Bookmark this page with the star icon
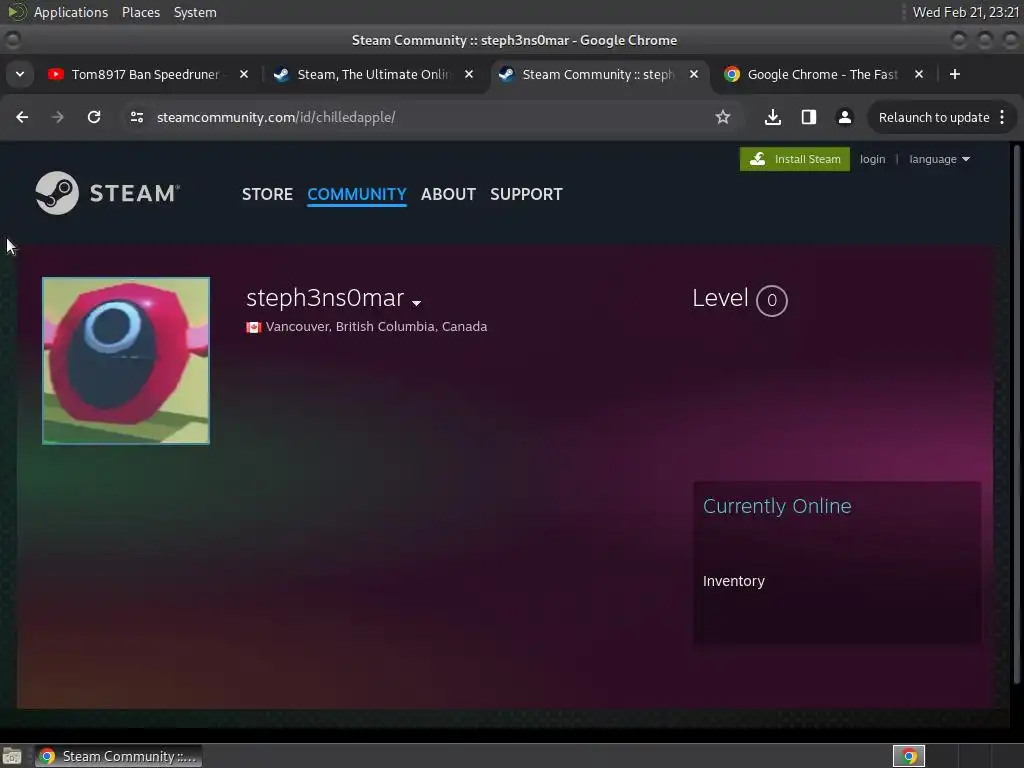This screenshot has width=1024, height=768. (722, 117)
